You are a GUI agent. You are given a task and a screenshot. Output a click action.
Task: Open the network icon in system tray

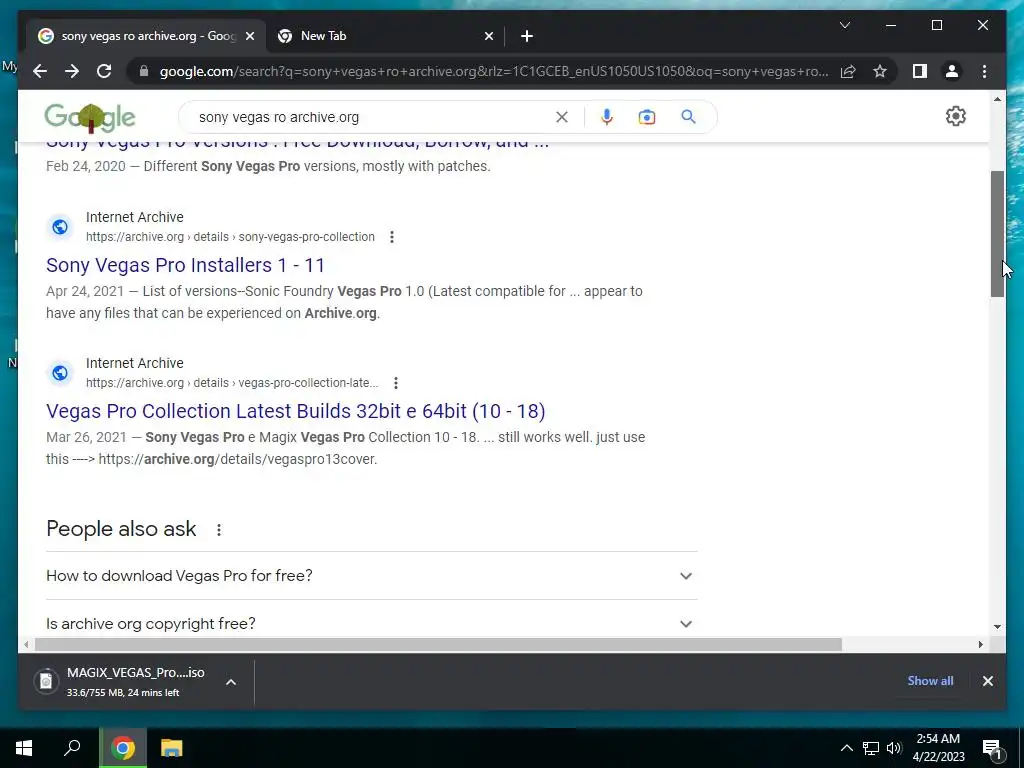[871, 748]
